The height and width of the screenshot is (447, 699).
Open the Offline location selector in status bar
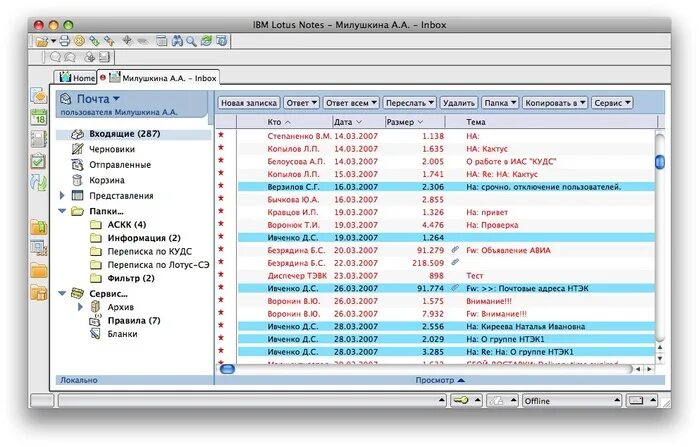tap(572, 401)
